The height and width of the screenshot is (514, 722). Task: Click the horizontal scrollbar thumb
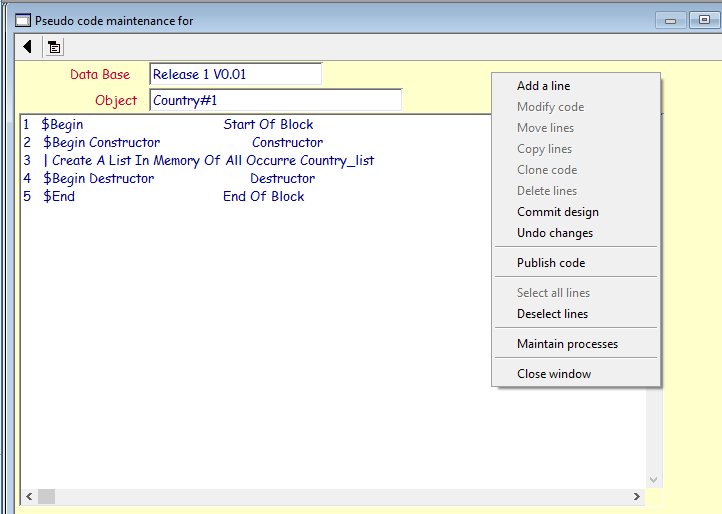click(46, 497)
